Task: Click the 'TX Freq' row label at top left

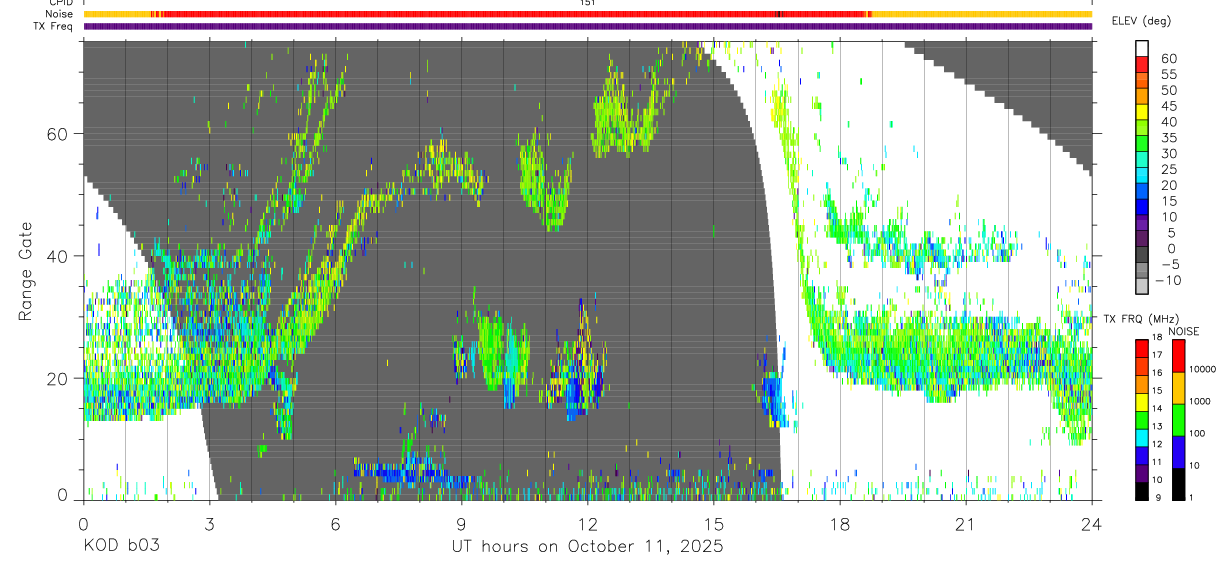Action: tap(55, 26)
